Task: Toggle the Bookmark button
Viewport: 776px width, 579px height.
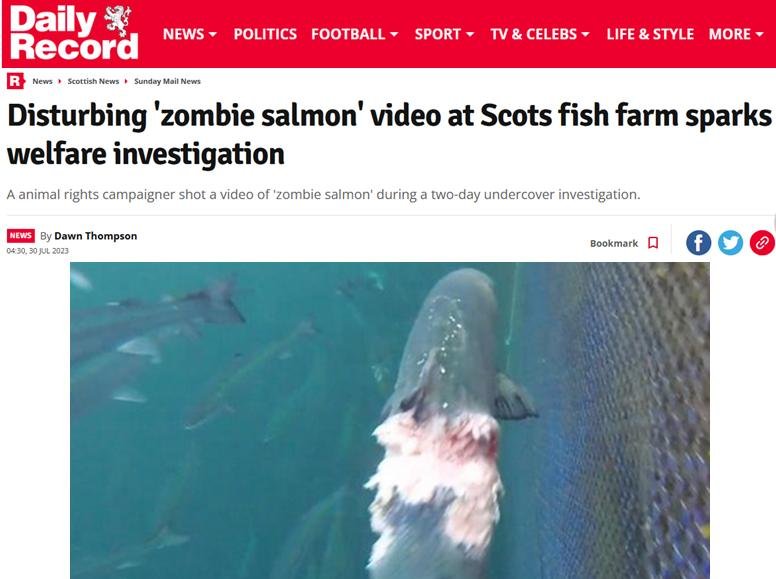Action: 624,243
